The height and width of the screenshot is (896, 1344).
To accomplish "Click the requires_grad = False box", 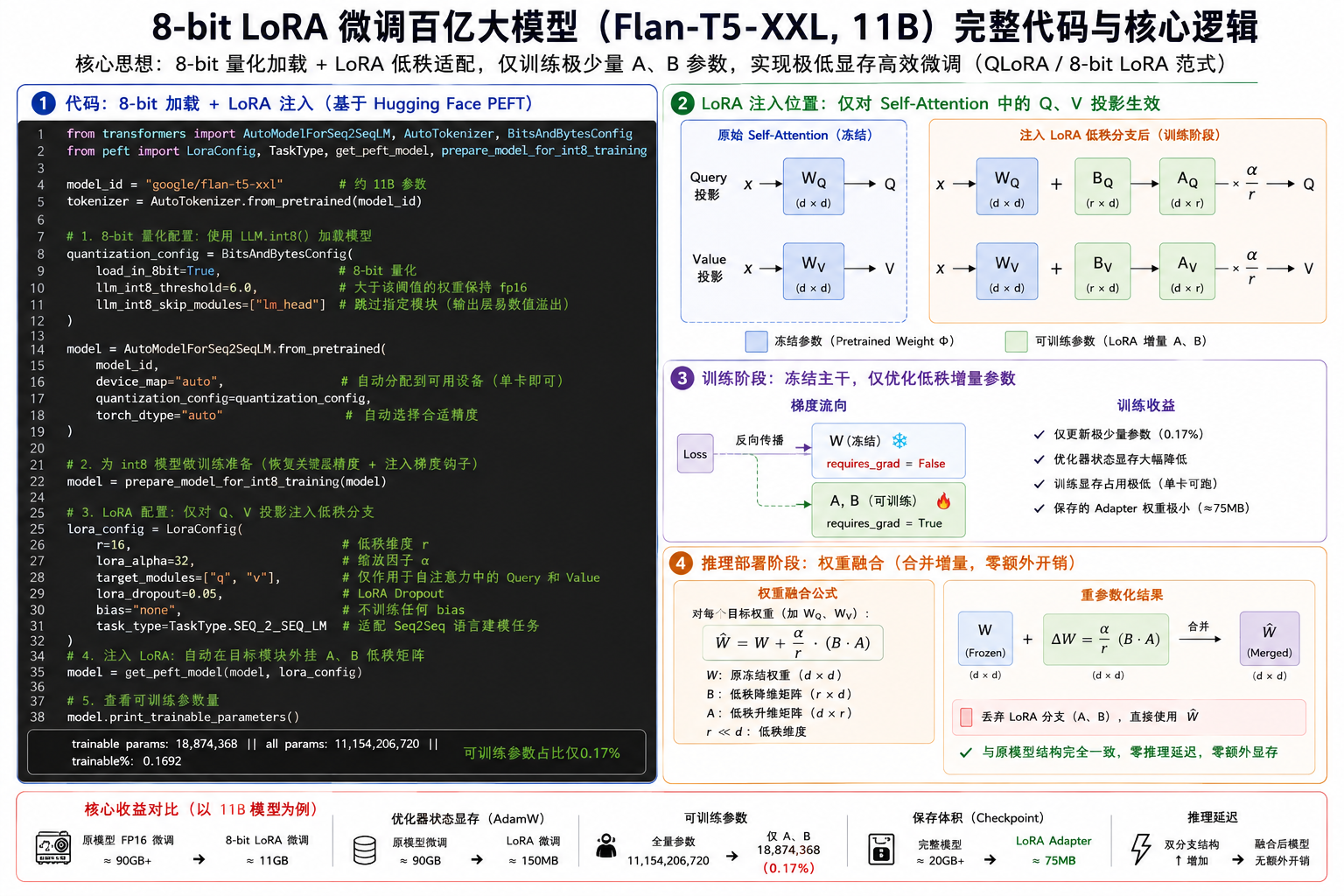I will pyautogui.click(x=888, y=451).
